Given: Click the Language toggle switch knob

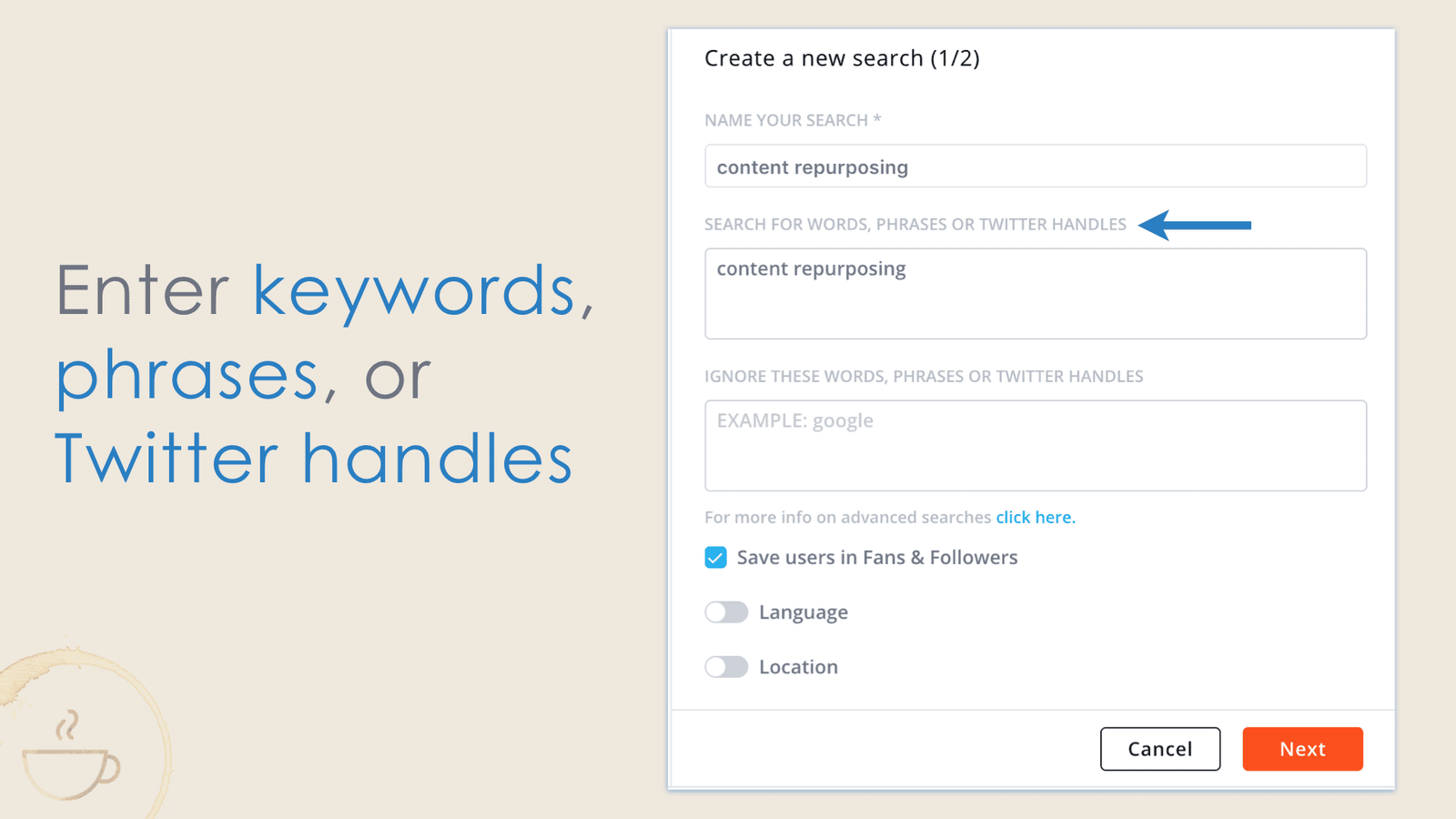Looking at the screenshot, I should pyautogui.click(x=717, y=612).
